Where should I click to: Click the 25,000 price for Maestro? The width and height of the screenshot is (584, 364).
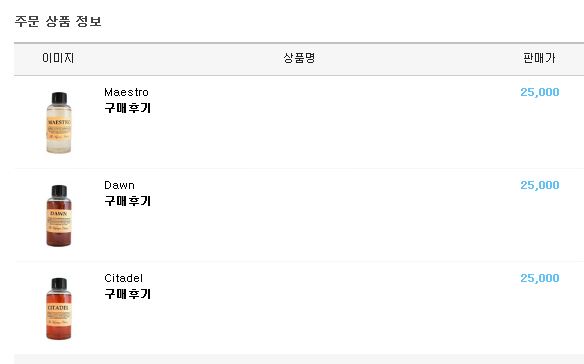[x=540, y=92]
